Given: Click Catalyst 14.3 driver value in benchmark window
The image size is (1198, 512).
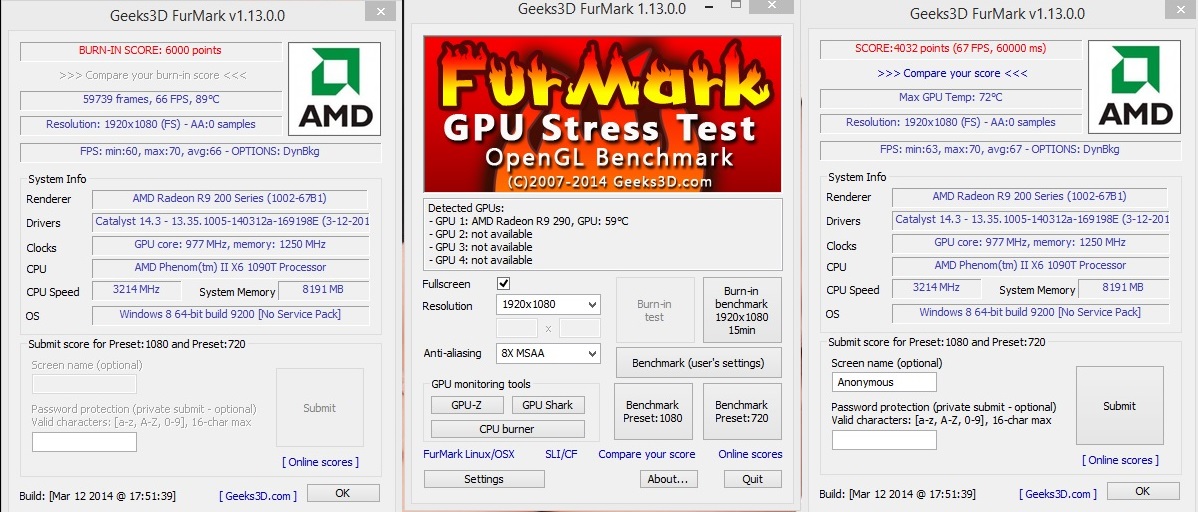Looking at the screenshot, I should (1031, 220).
